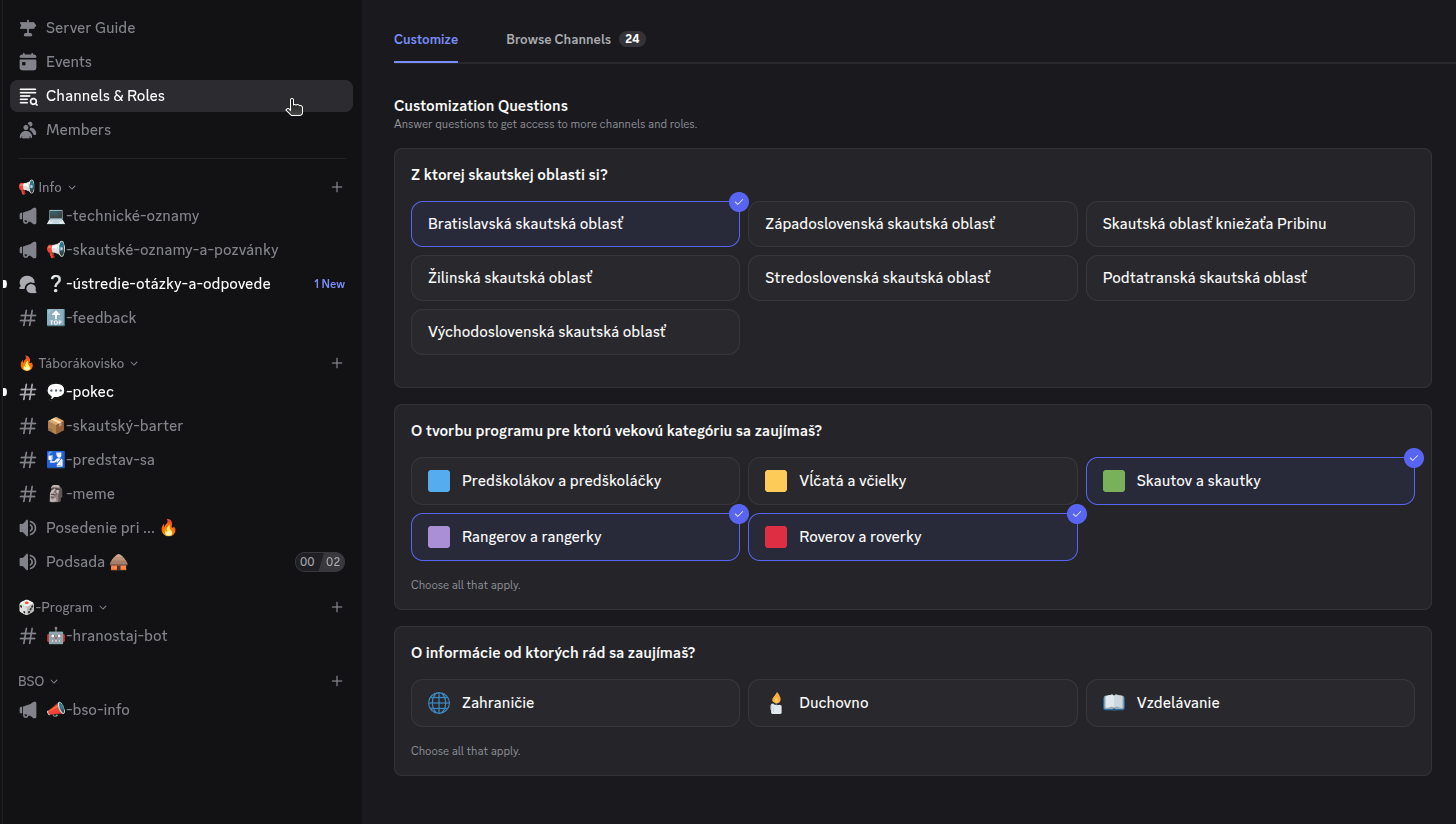This screenshot has height=824, width=1456.
Task: Click plus icon beside Táborákovisko category
Action: [x=337, y=363]
